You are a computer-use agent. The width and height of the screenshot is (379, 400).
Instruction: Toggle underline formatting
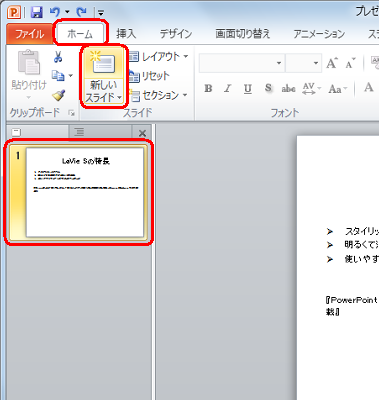(248, 89)
